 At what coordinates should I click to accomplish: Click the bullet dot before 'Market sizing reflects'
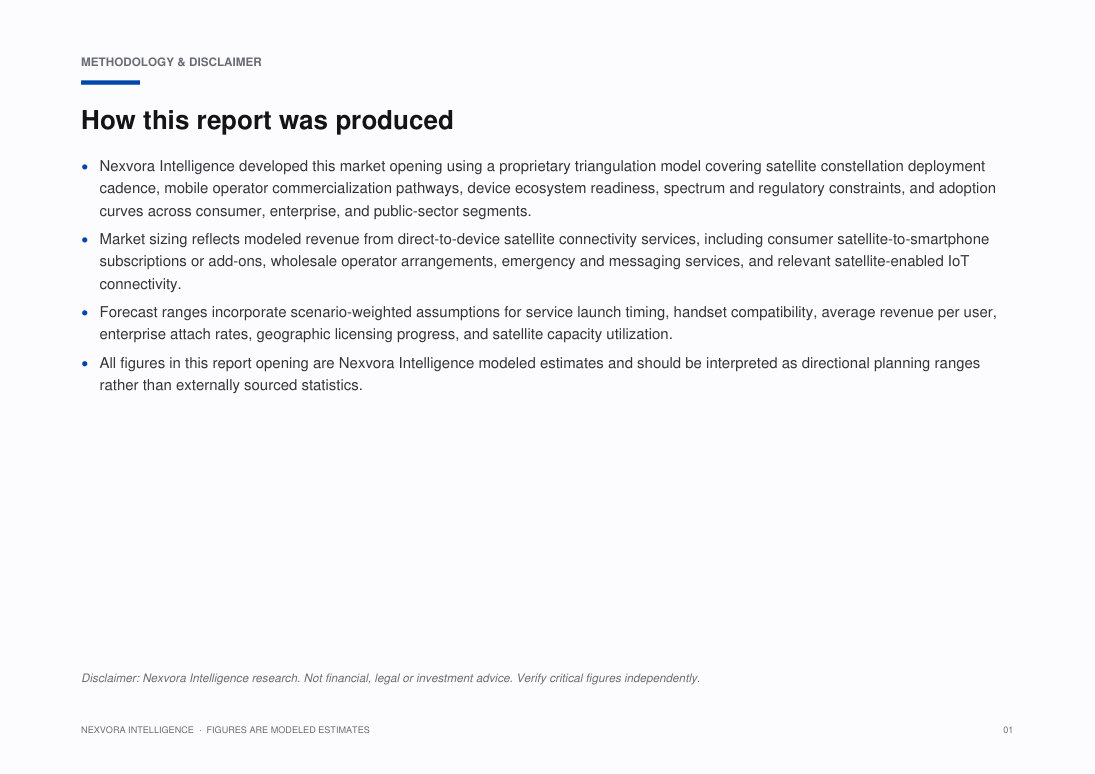click(x=85, y=240)
